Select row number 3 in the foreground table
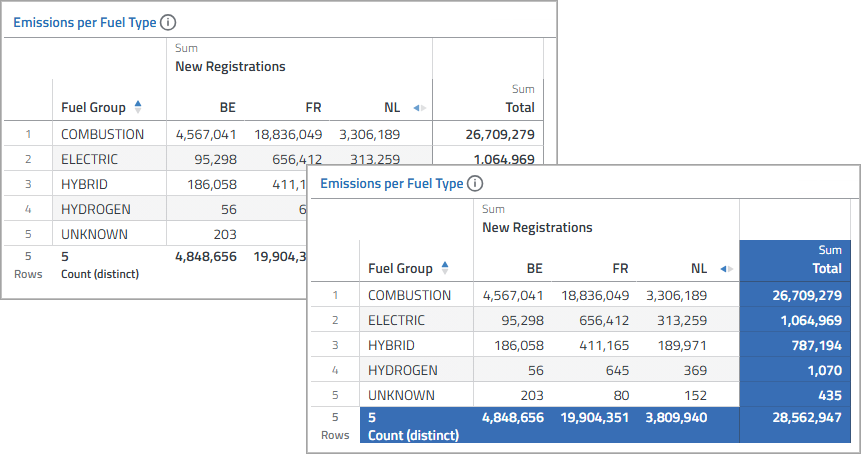Viewport: 861px width, 454px height. (x=336, y=345)
